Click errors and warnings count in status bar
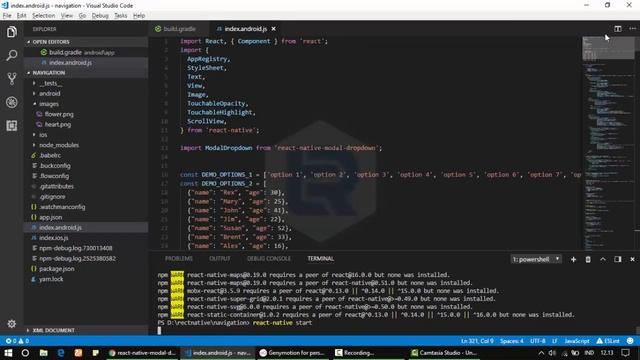Viewport: 640px width, 360px height. (17, 341)
